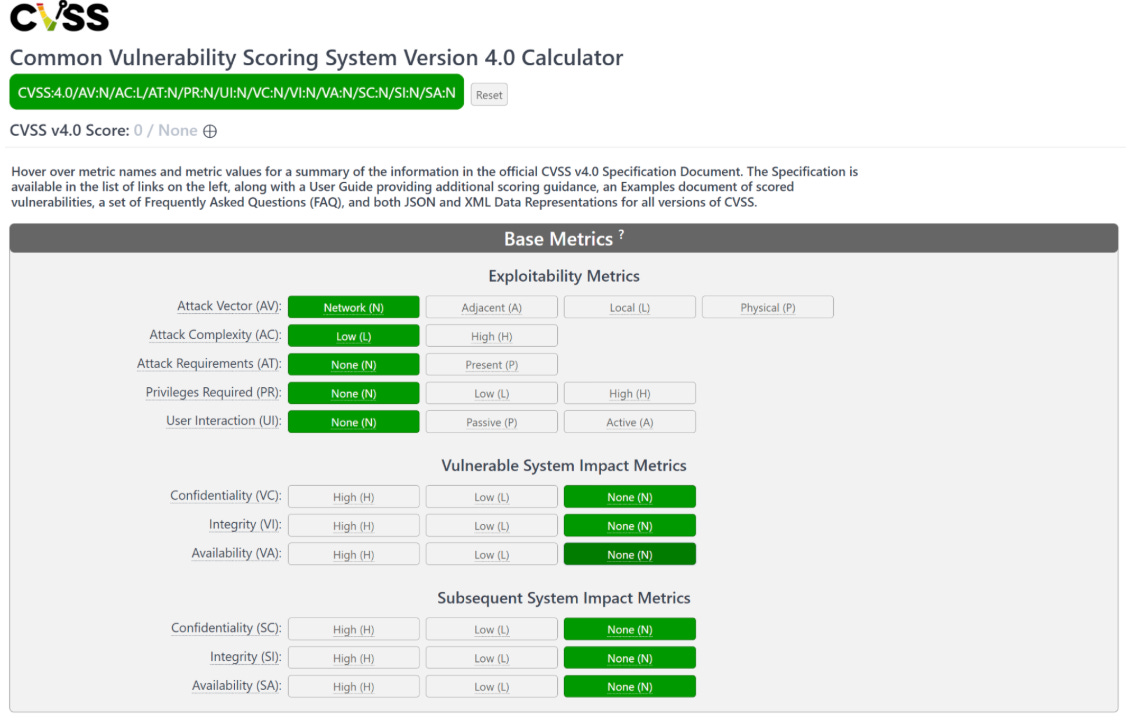The height and width of the screenshot is (722, 1148).
Task: Choose High (H) for Integrity (SI)
Action: pos(354,658)
